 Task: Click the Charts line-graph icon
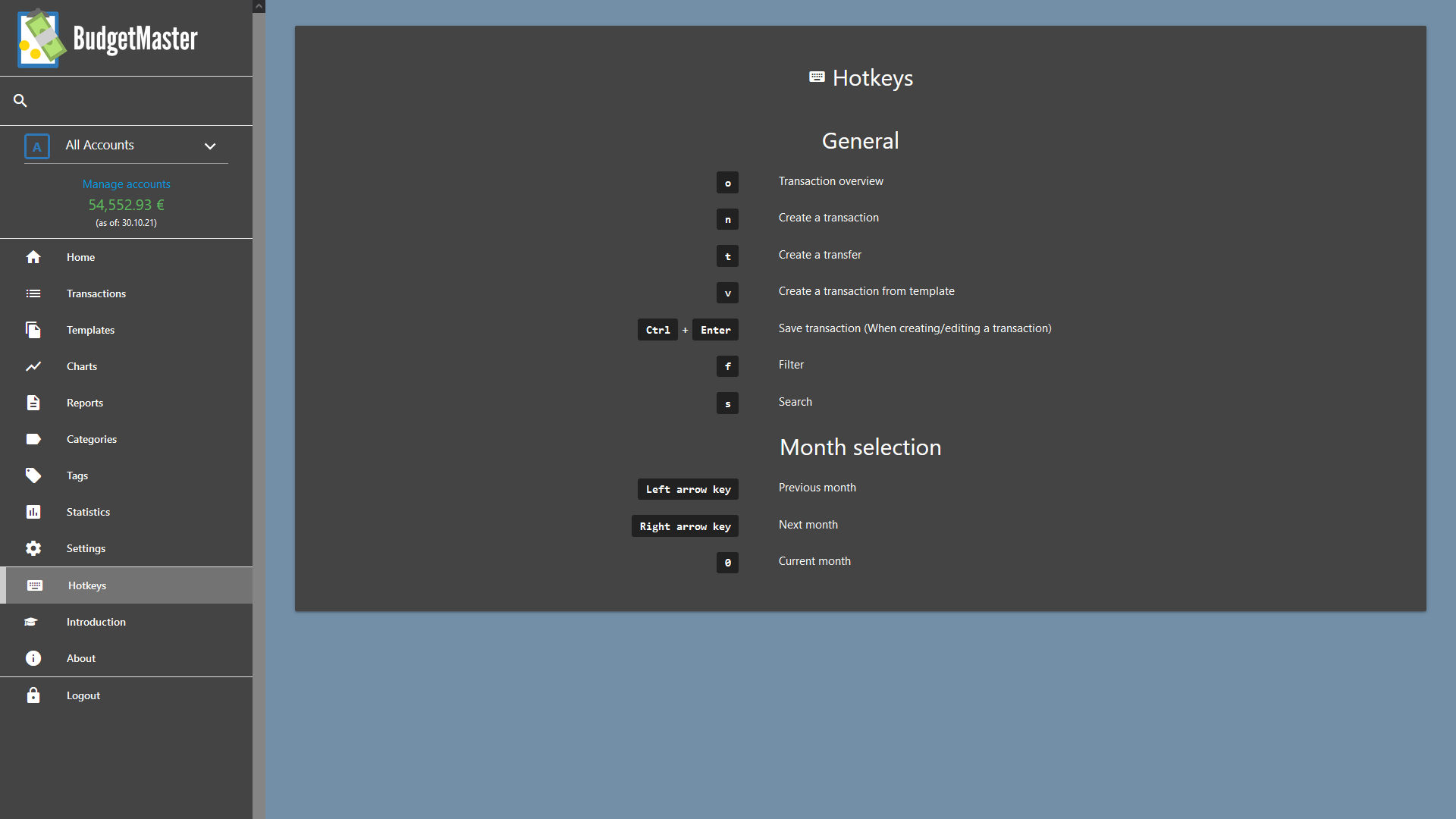33,366
